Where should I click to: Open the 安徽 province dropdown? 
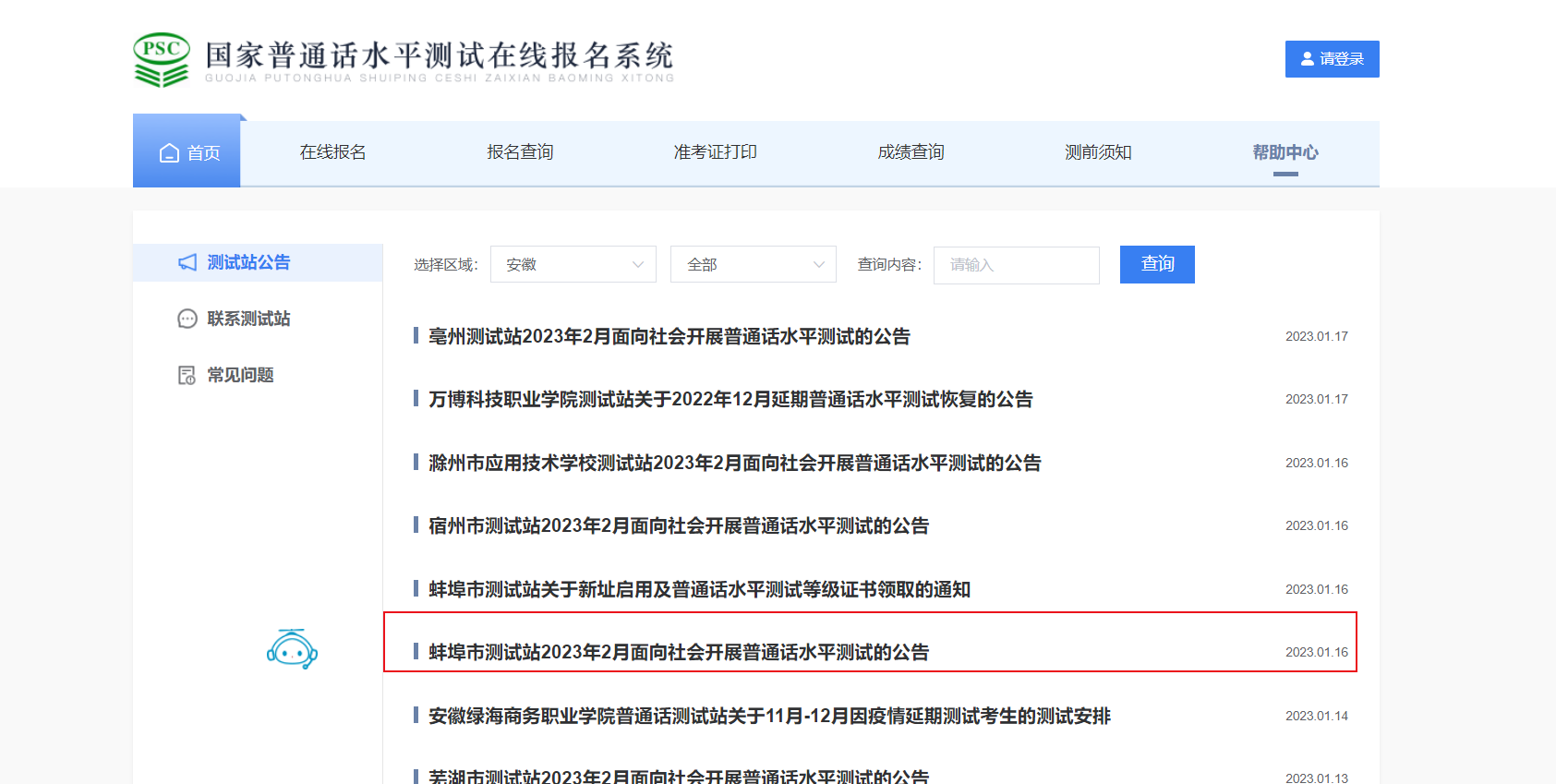[x=573, y=265]
